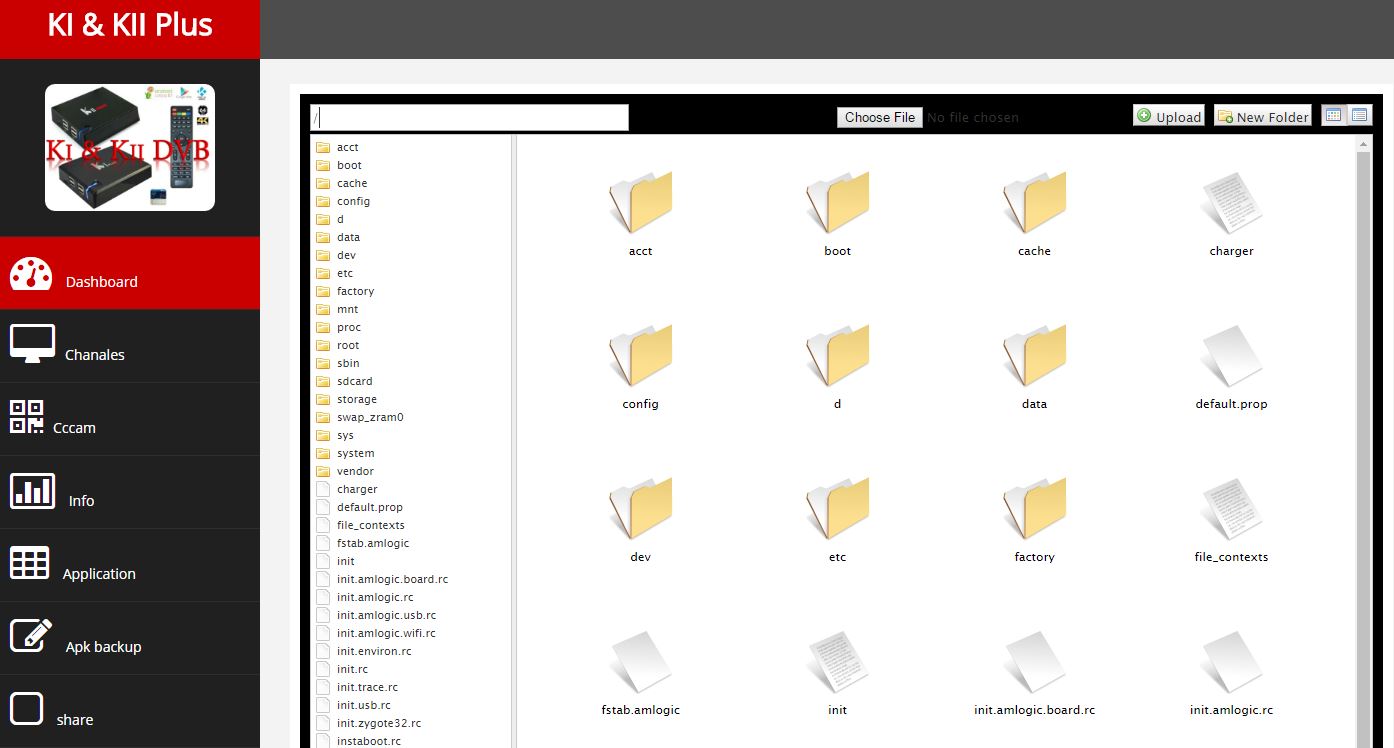Open Chanales monitor icon

click(x=32, y=345)
